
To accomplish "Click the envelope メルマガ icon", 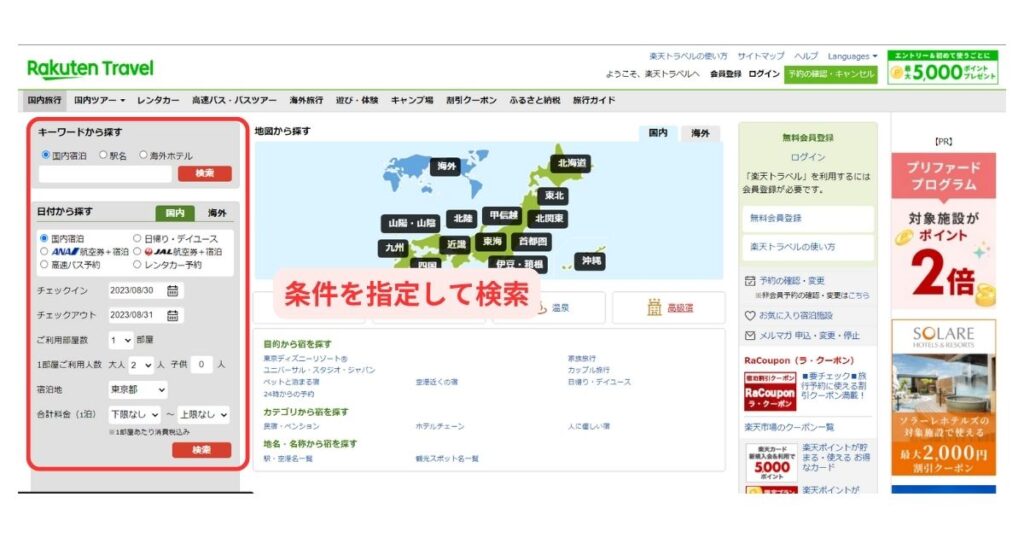I will point(750,336).
